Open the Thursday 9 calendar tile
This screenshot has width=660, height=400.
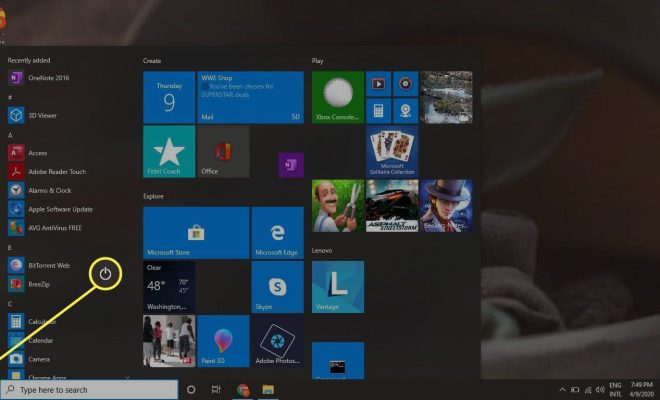coord(169,97)
